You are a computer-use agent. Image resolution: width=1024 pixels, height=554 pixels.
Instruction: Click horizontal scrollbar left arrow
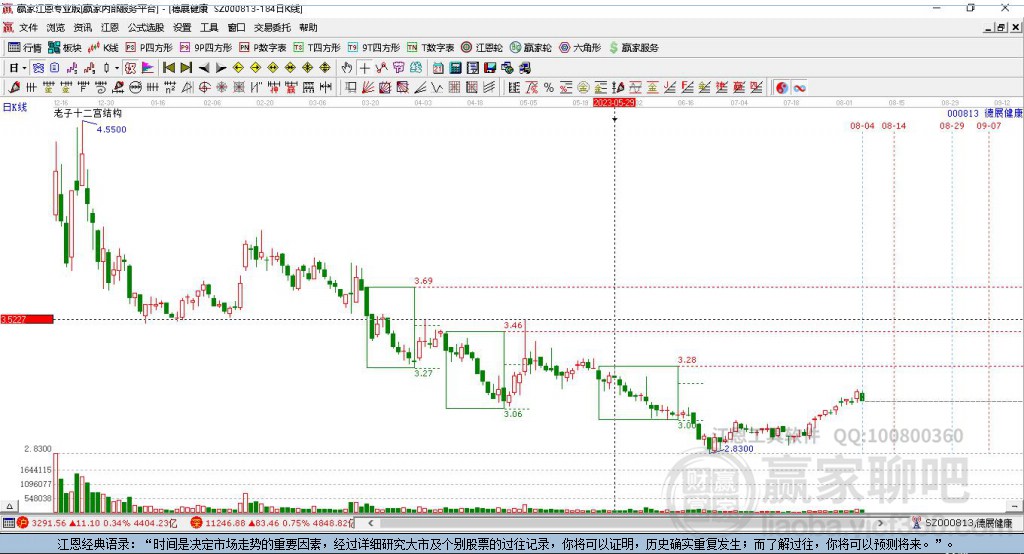click(x=371, y=523)
